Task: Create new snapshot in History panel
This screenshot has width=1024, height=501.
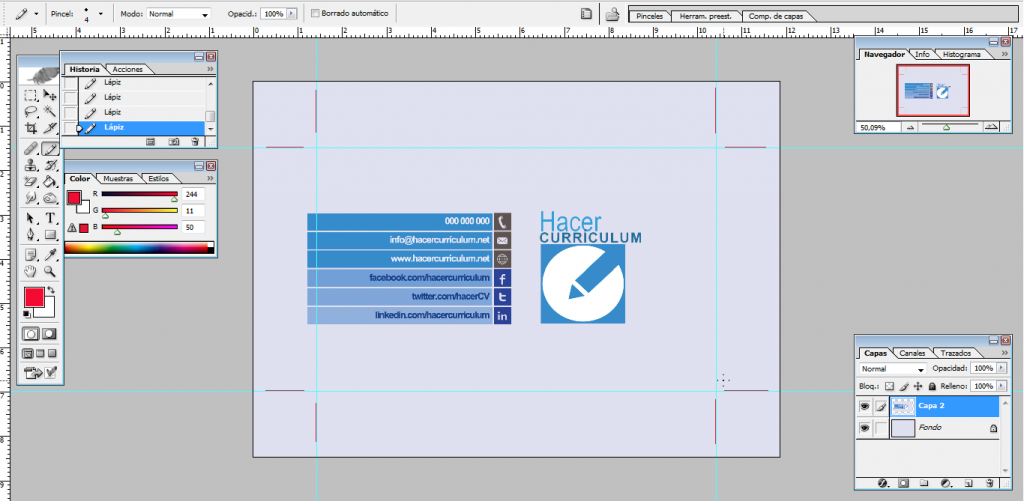Action: click(173, 141)
